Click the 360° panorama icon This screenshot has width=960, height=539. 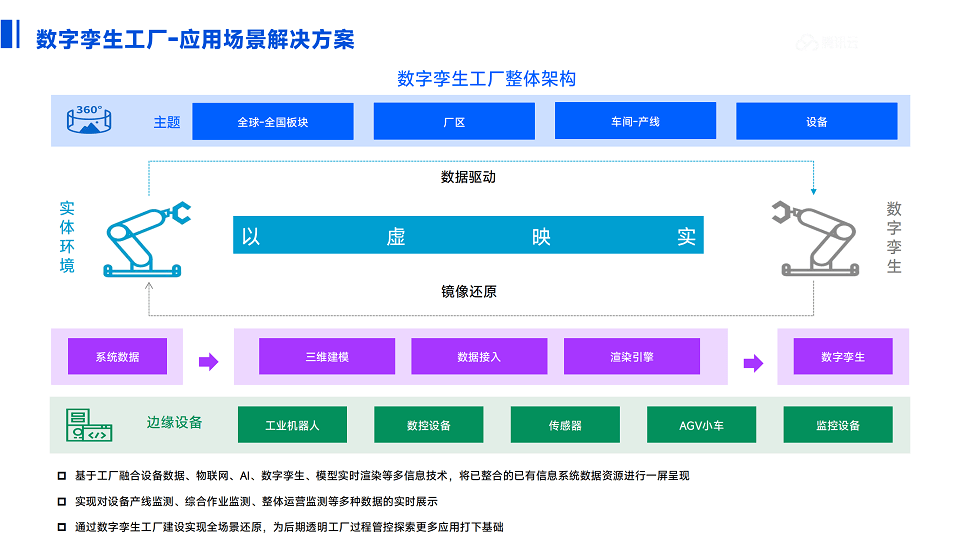[x=89, y=119]
